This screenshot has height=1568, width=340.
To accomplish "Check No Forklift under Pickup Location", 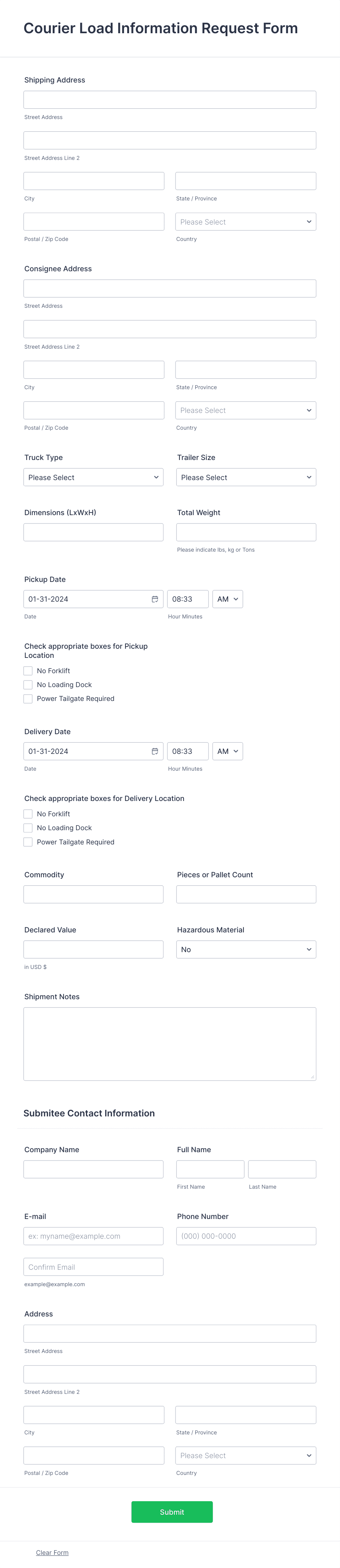I will (28, 670).
